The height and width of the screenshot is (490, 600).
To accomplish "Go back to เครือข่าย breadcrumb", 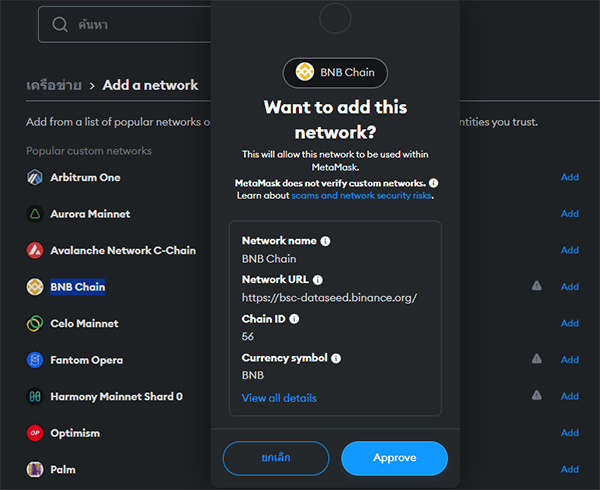I will [52, 85].
